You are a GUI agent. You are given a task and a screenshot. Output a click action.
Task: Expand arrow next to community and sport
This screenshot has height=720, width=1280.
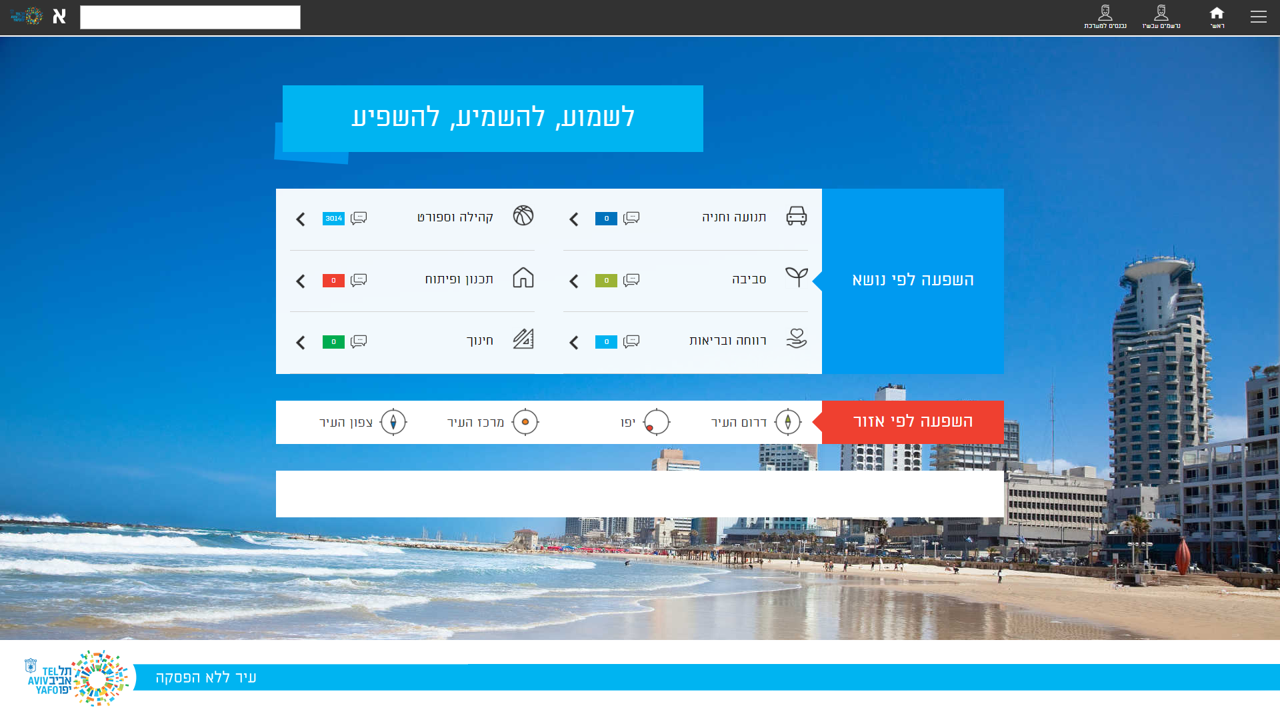click(x=301, y=219)
